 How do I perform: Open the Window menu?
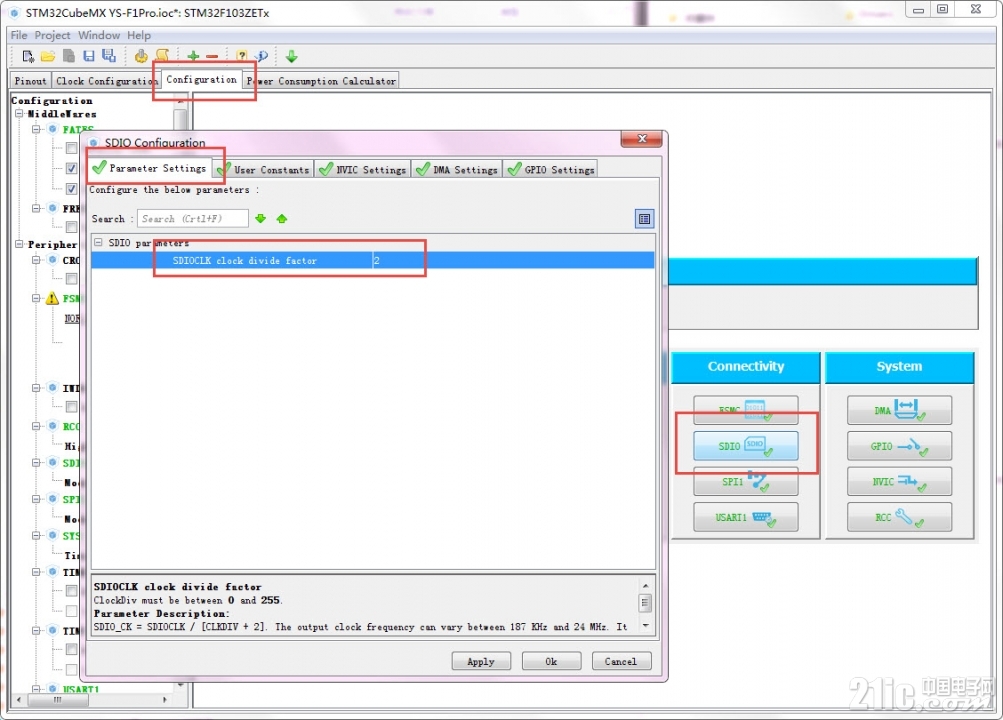tap(99, 35)
